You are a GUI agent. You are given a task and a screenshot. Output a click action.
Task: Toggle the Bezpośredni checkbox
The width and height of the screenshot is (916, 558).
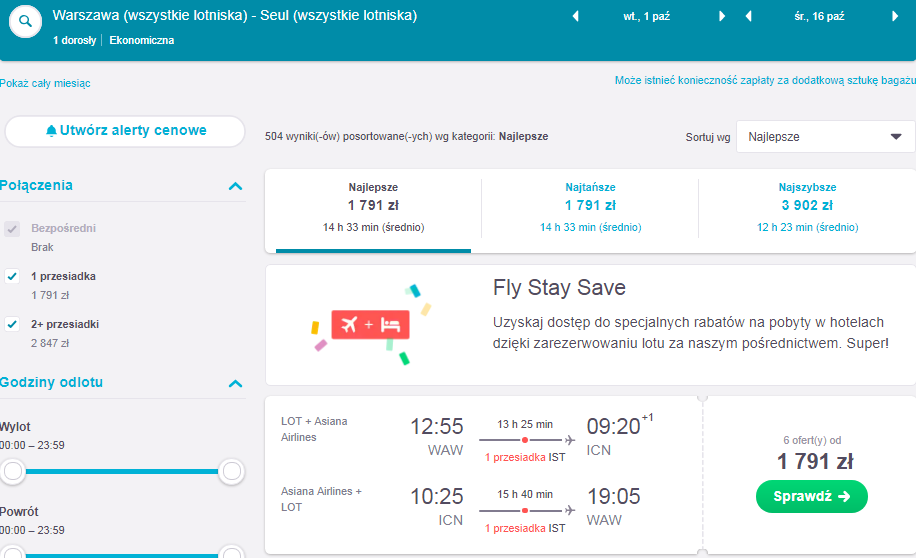click(x=12, y=228)
